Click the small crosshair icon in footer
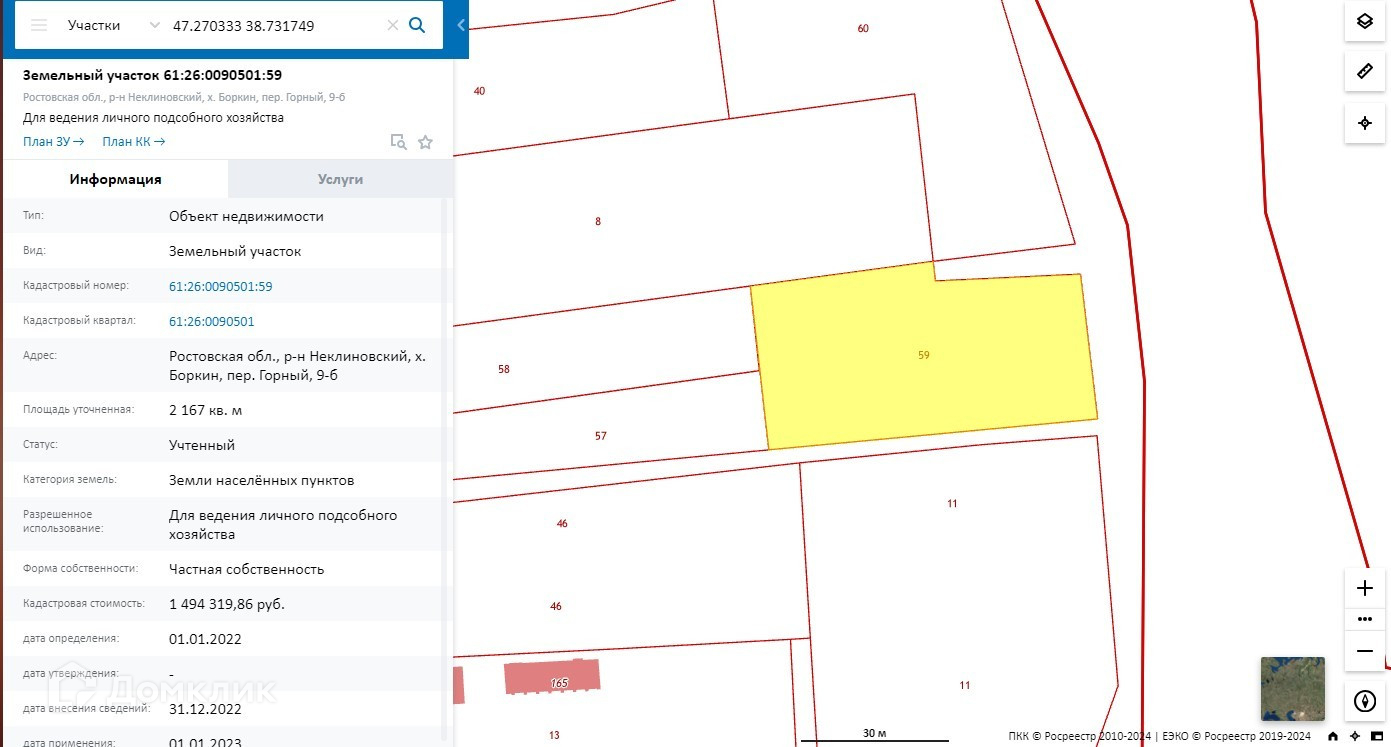The height and width of the screenshot is (747, 1391). tap(1355, 736)
